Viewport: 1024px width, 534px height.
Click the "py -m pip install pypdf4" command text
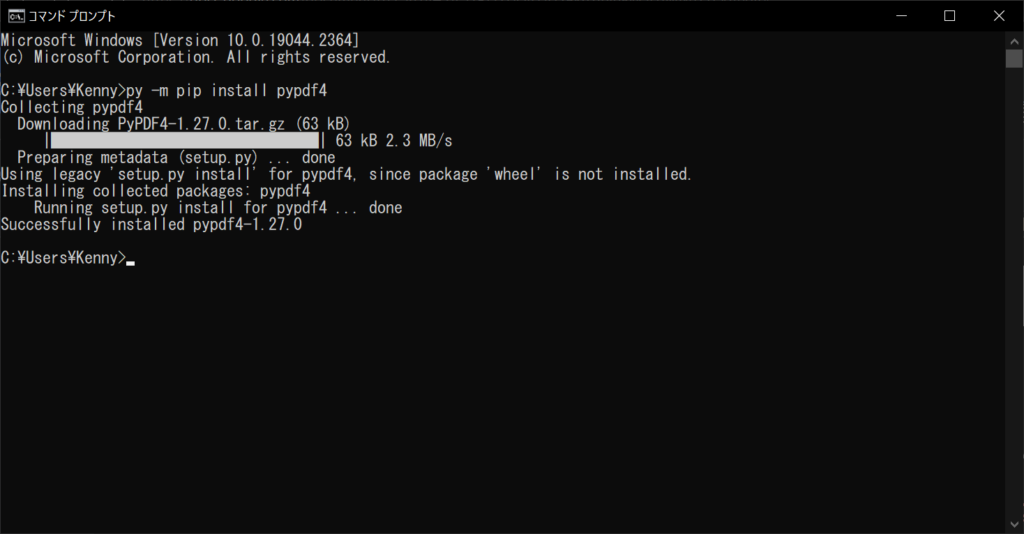tap(227, 90)
